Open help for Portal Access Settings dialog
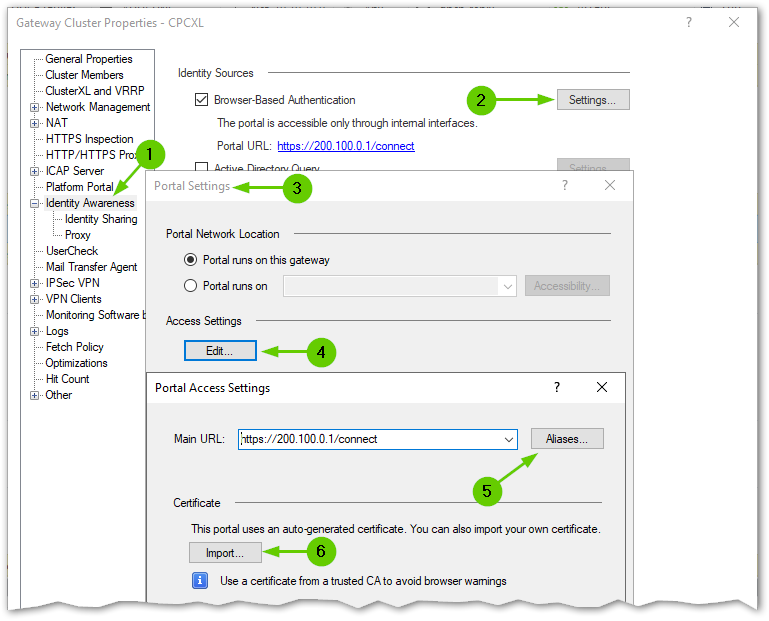769x621 pixels. pyautogui.click(x=557, y=387)
